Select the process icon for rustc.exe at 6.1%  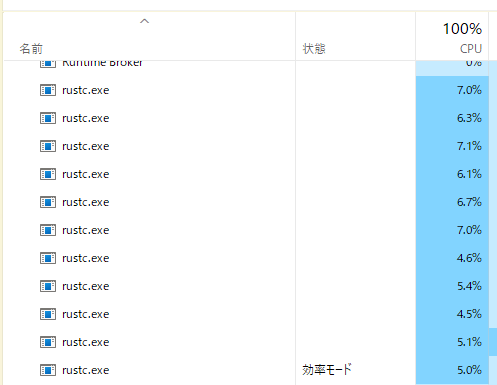point(48,174)
